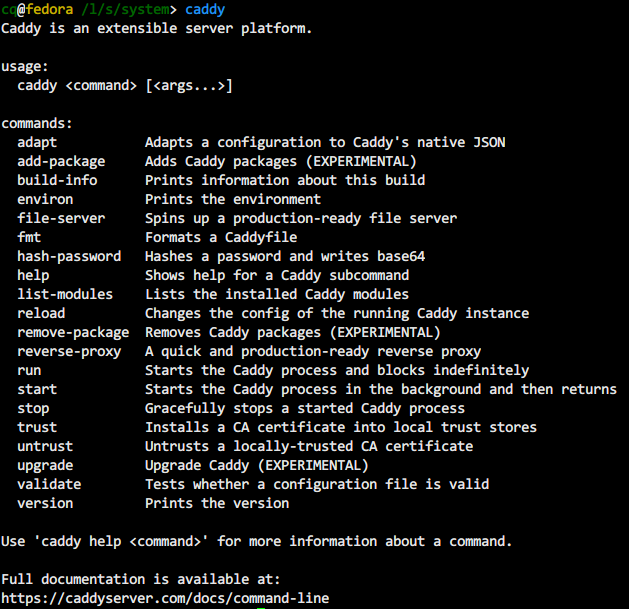Click 'Shows help for a Caddy subcommand'

point(277,275)
